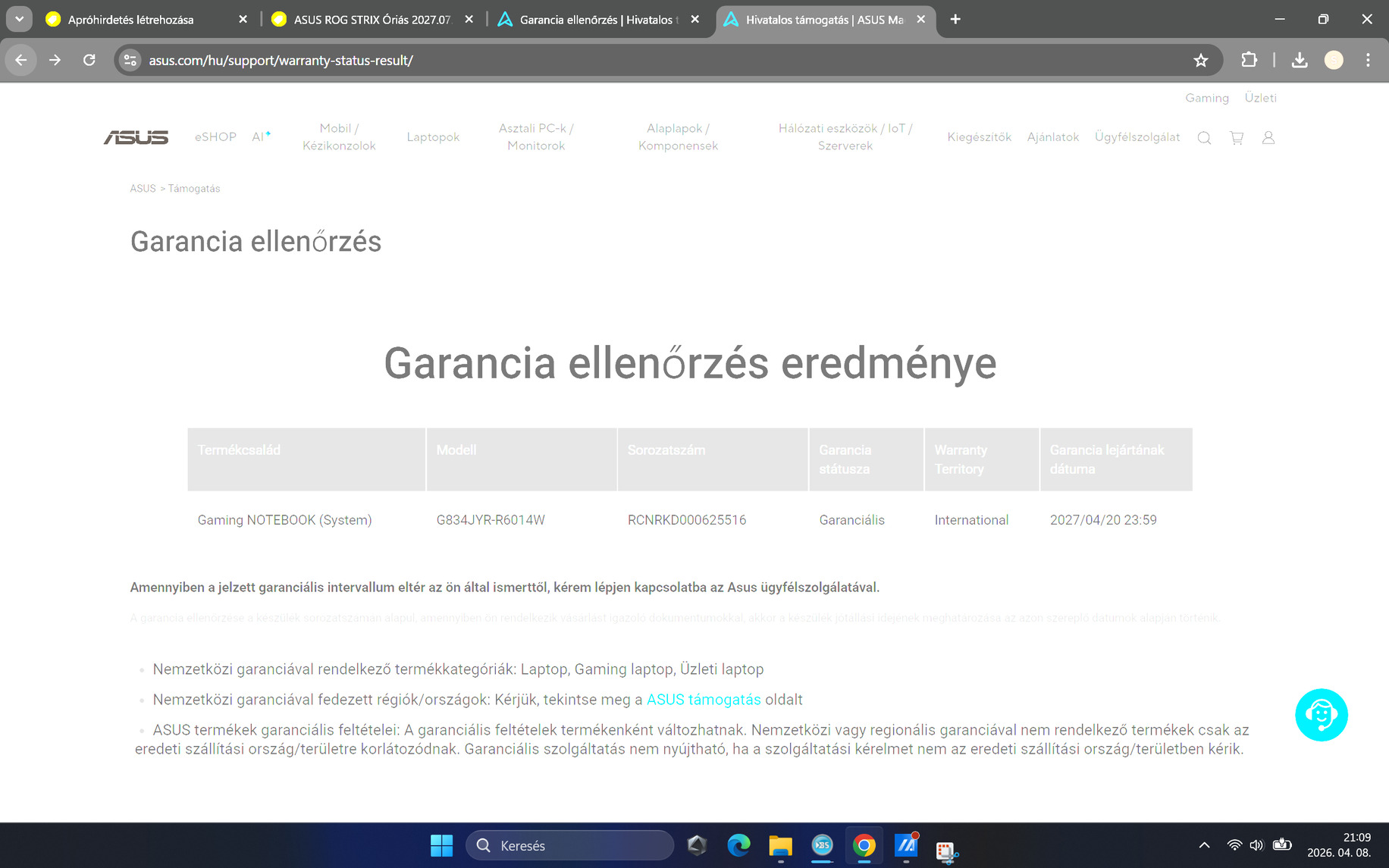
Task: Go back to the previous page
Action: point(21,60)
